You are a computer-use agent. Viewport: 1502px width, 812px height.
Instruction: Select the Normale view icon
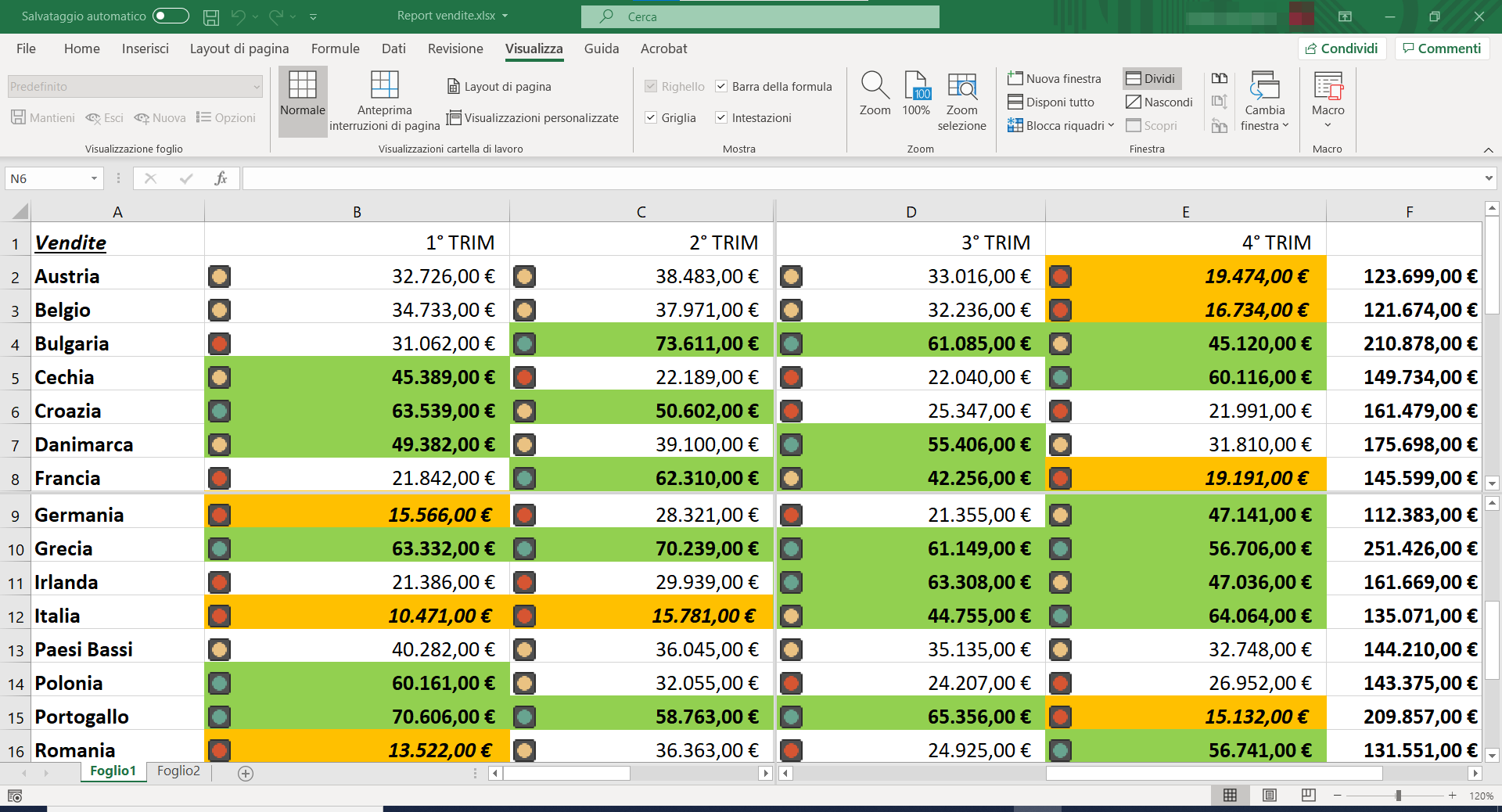coord(302,86)
